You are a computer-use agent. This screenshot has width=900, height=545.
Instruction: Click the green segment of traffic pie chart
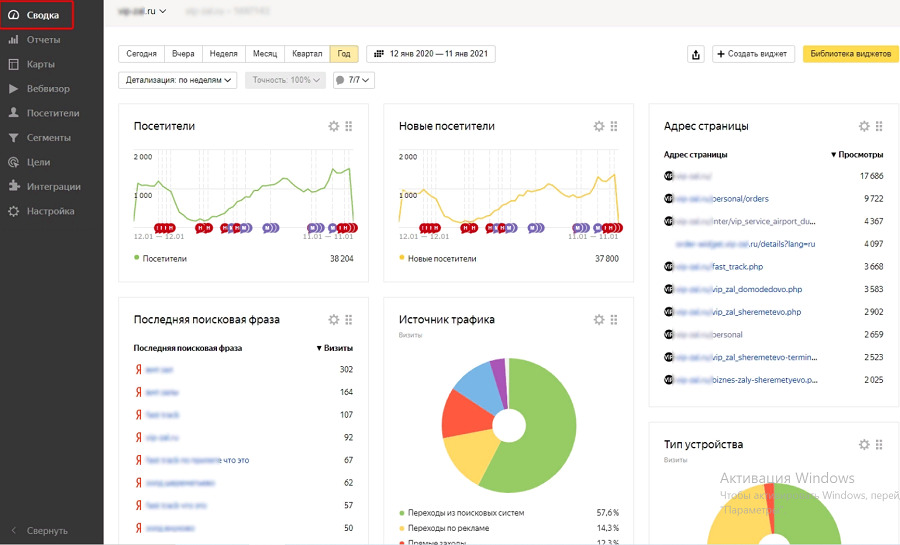pyautogui.click(x=540, y=425)
